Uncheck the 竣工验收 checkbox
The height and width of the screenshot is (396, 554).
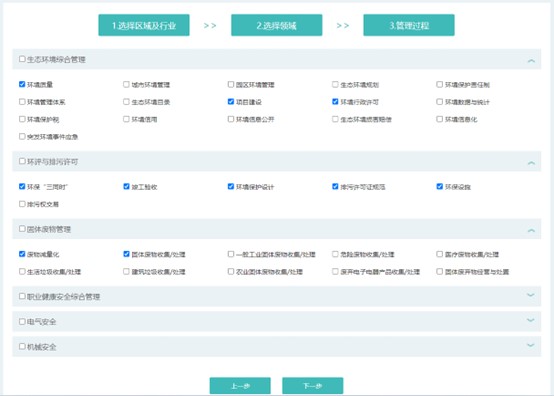pyautogui.click(x=126, y=187)
